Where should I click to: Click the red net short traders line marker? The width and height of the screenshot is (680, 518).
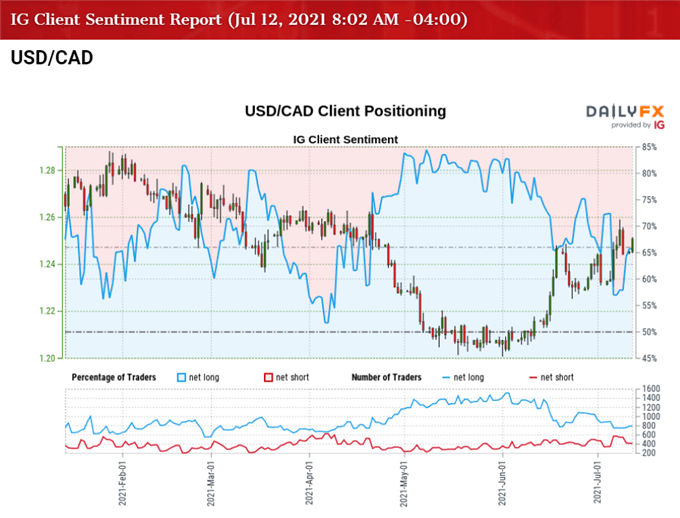533,378
